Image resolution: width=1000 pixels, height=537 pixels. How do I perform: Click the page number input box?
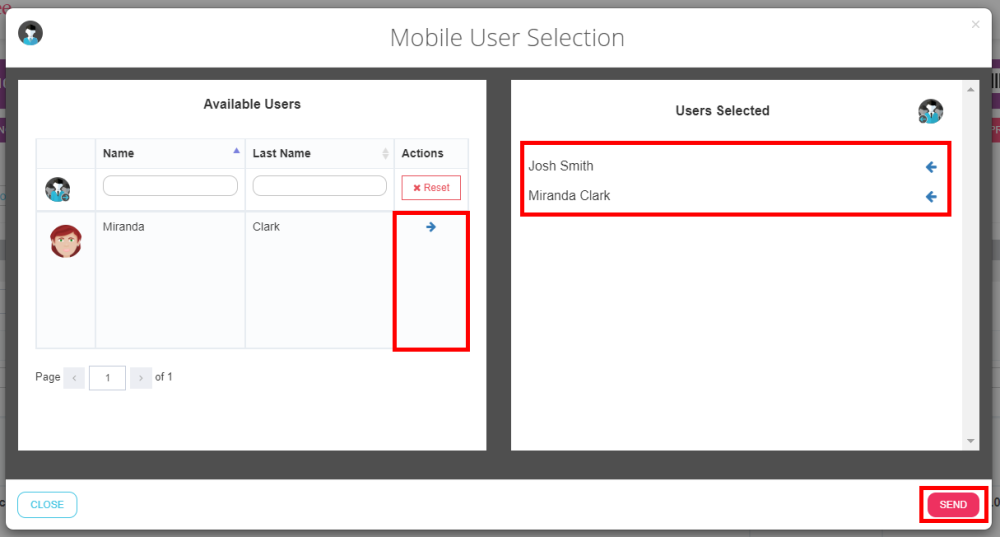[x=107, y=378]
